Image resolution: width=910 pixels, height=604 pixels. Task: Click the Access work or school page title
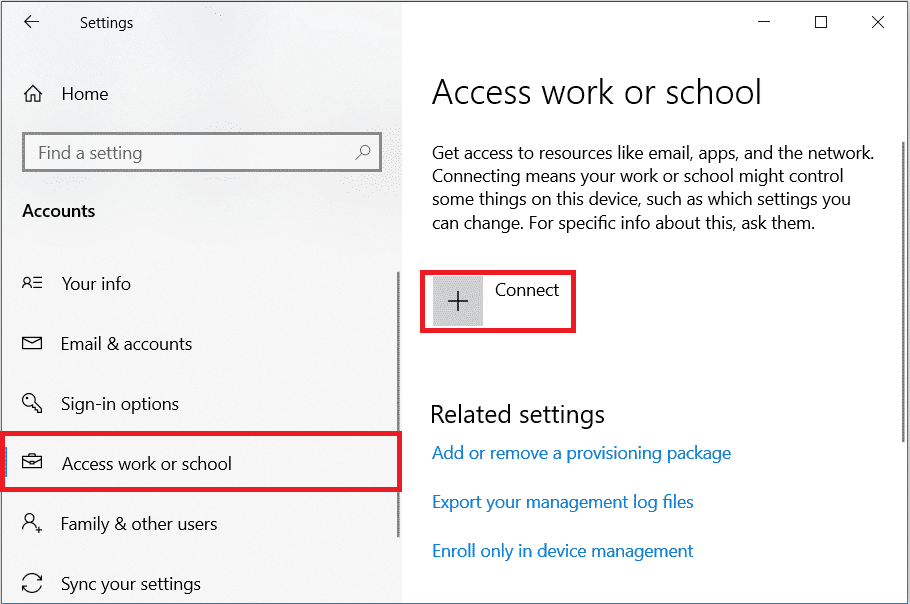(597, 92)
